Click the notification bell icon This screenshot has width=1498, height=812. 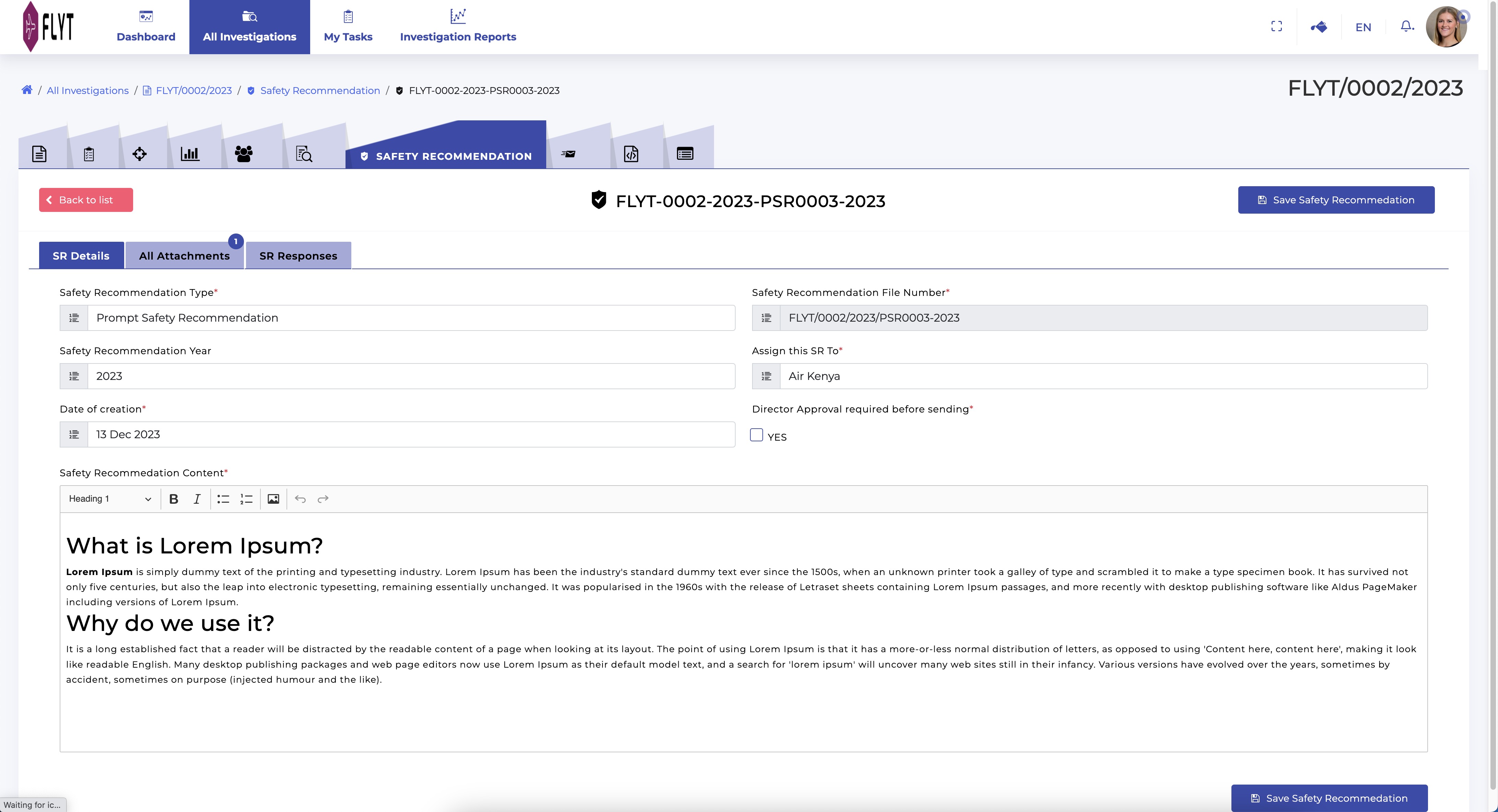coord(1406,27)
